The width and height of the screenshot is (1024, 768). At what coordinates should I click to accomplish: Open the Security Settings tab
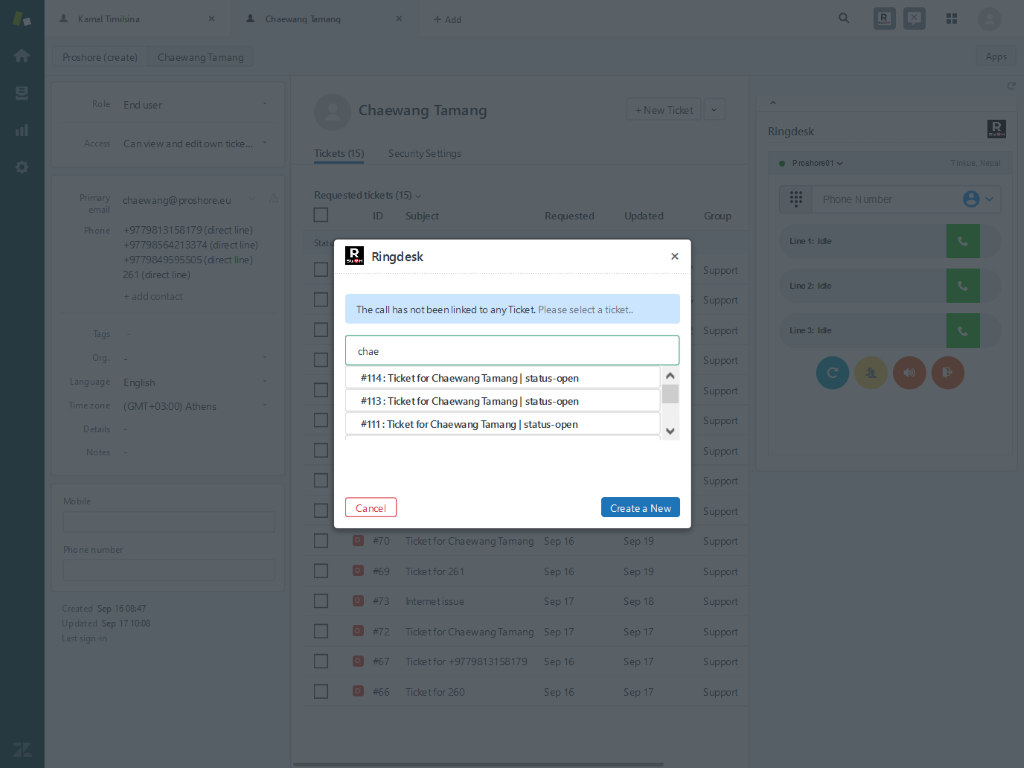click(x=424, y=153)
